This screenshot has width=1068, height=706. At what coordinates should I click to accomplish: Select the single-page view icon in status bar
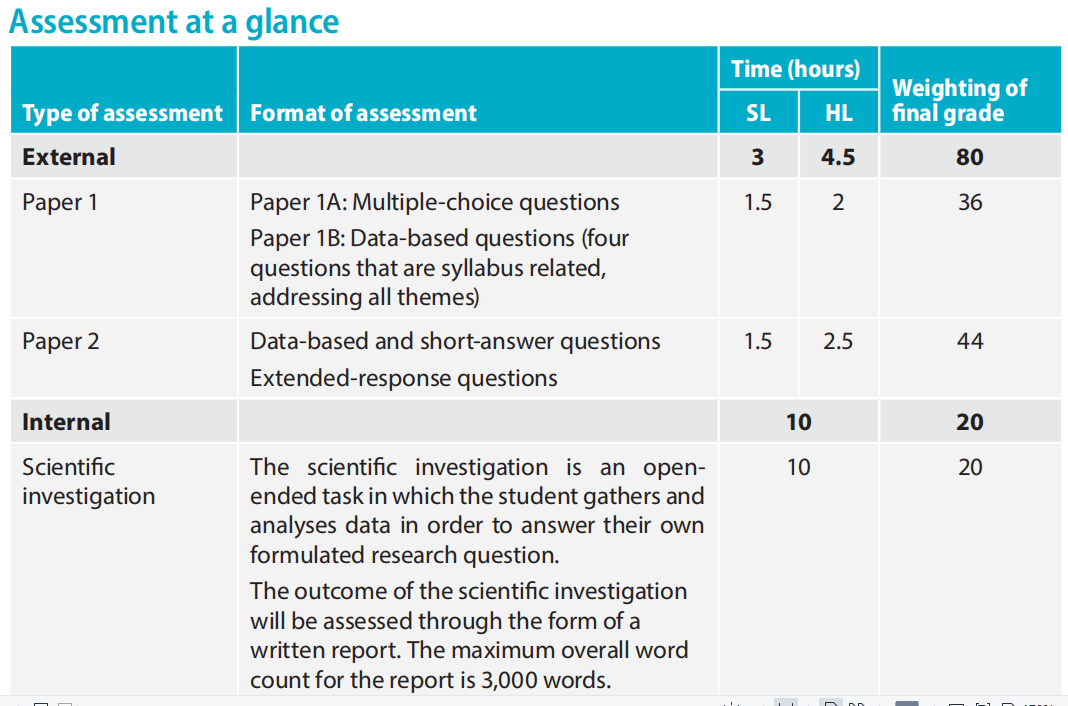(831, 703)
